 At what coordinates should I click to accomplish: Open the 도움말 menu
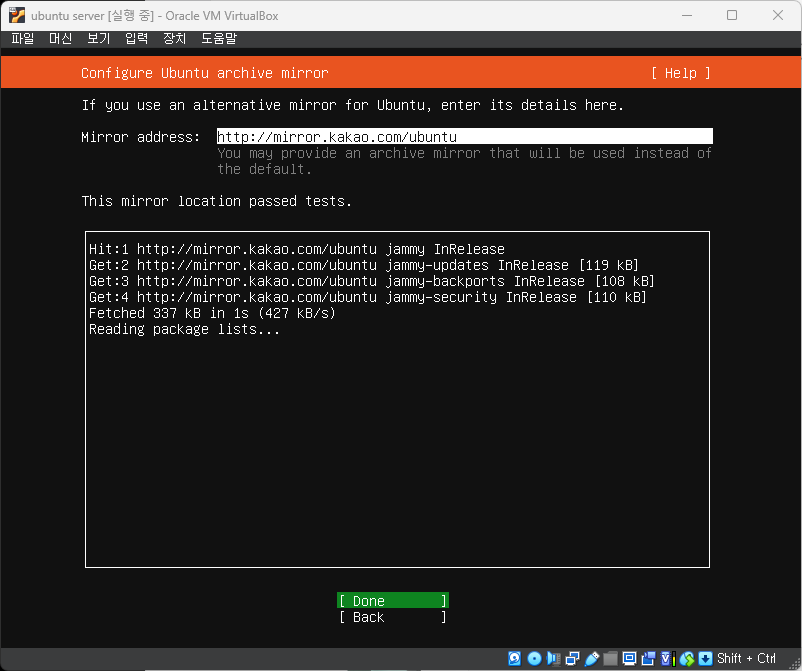[x=219, y=38]
